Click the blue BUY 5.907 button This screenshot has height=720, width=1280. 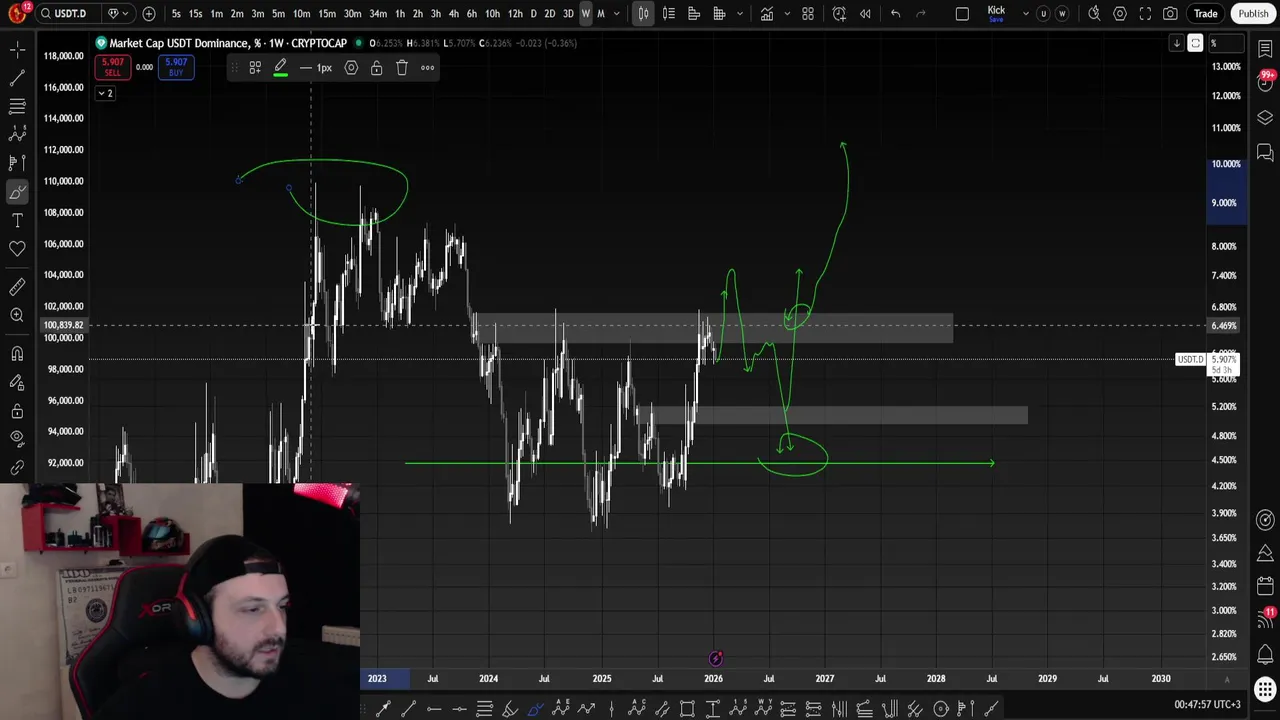point(176,67)
